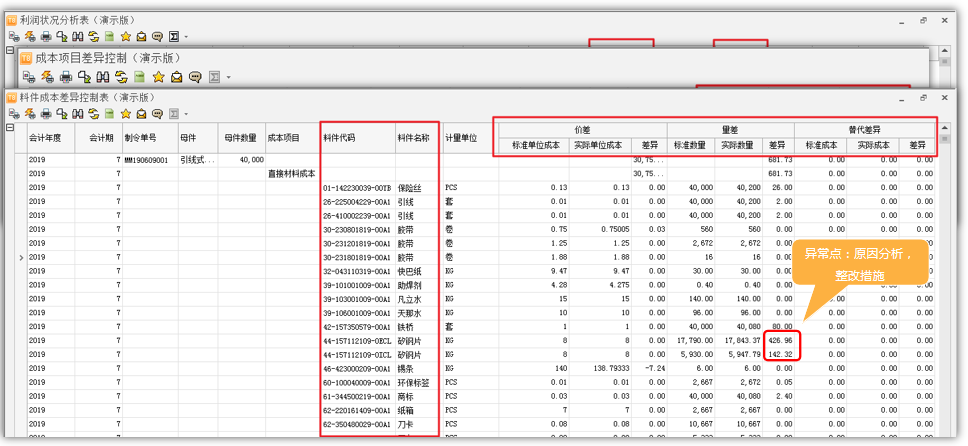Open toolbar overflow dropdown arrow in 成本项目差异控制

click(x=228, y=78)
